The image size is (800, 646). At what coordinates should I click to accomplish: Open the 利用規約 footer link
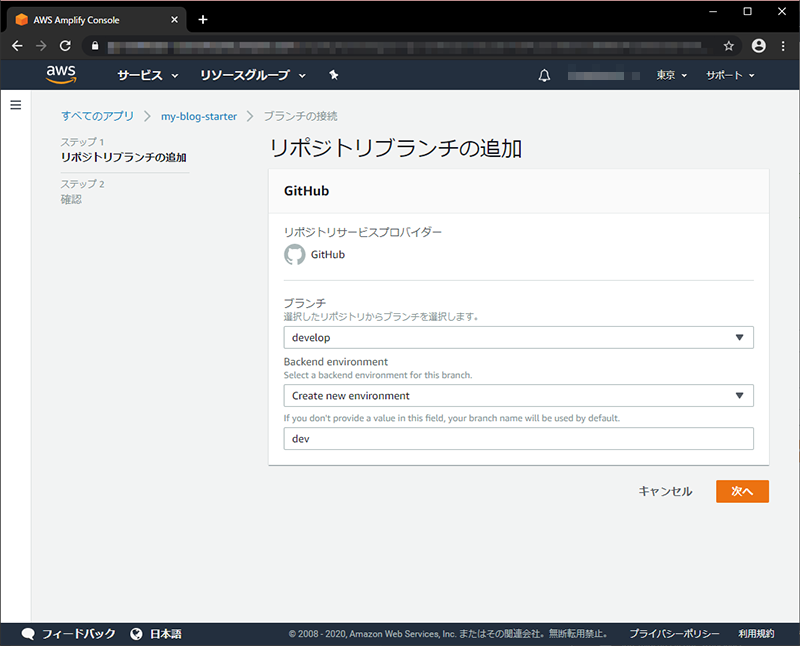[756, 634]
